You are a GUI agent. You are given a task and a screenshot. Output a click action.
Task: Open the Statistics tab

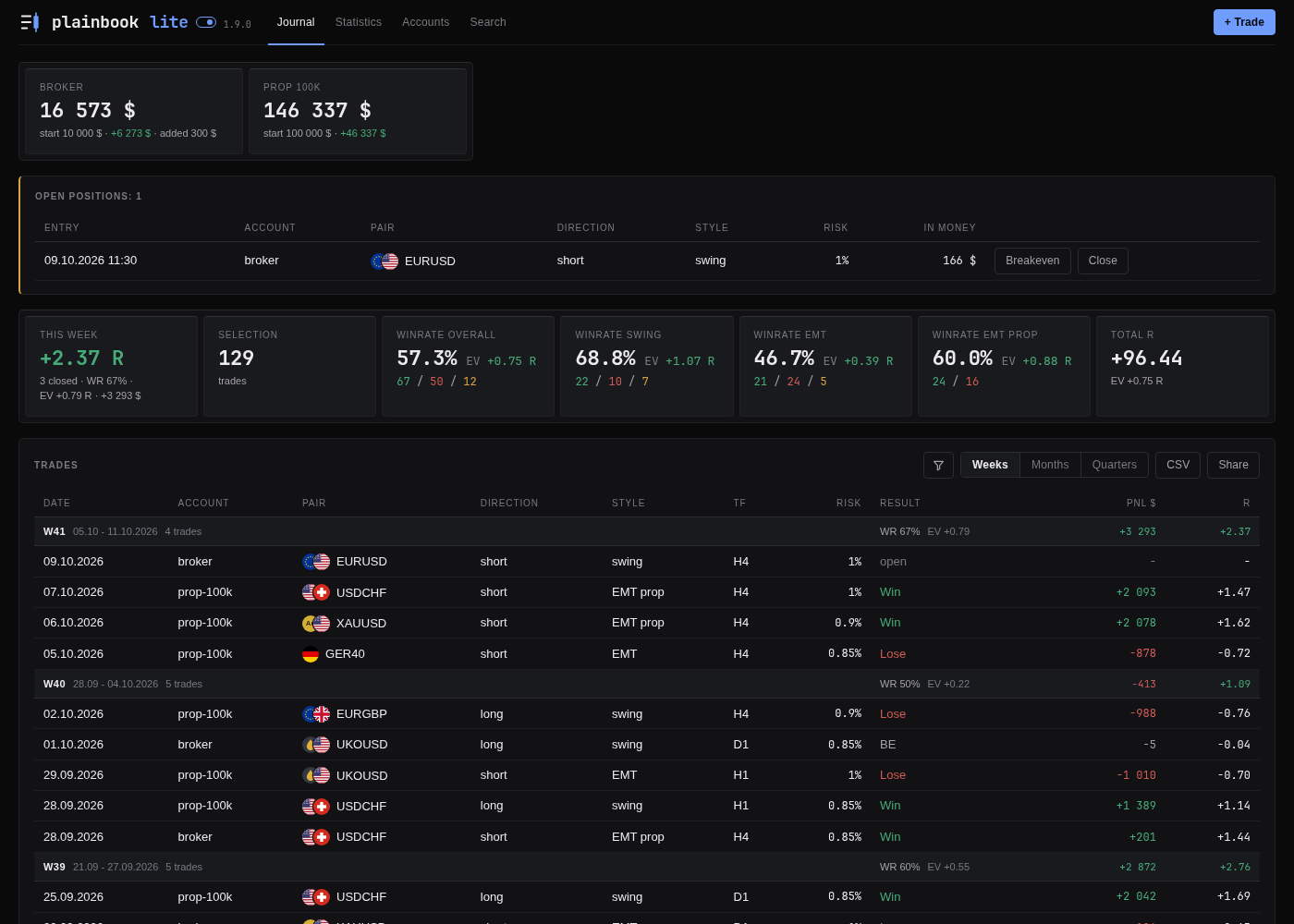tap(359, 22)
